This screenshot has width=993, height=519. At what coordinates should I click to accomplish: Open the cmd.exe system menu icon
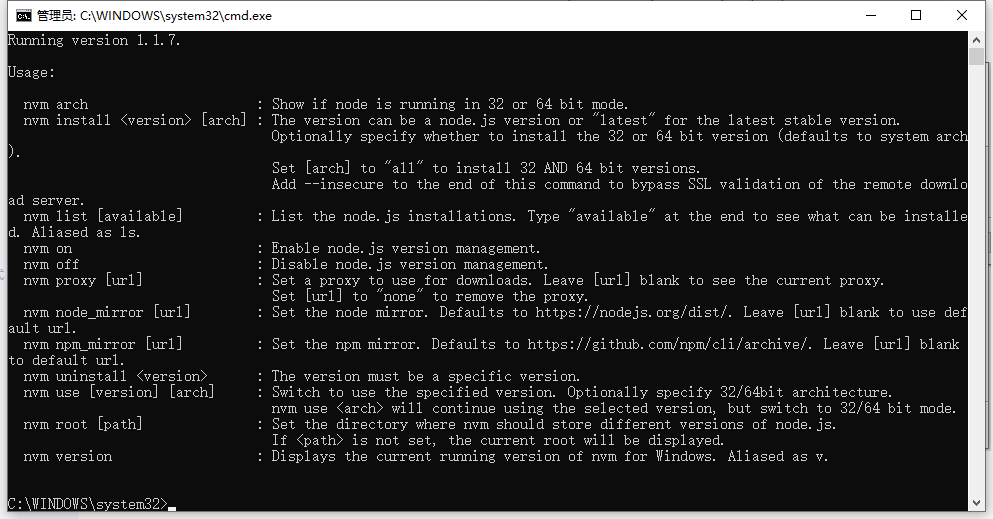(23, 16)
